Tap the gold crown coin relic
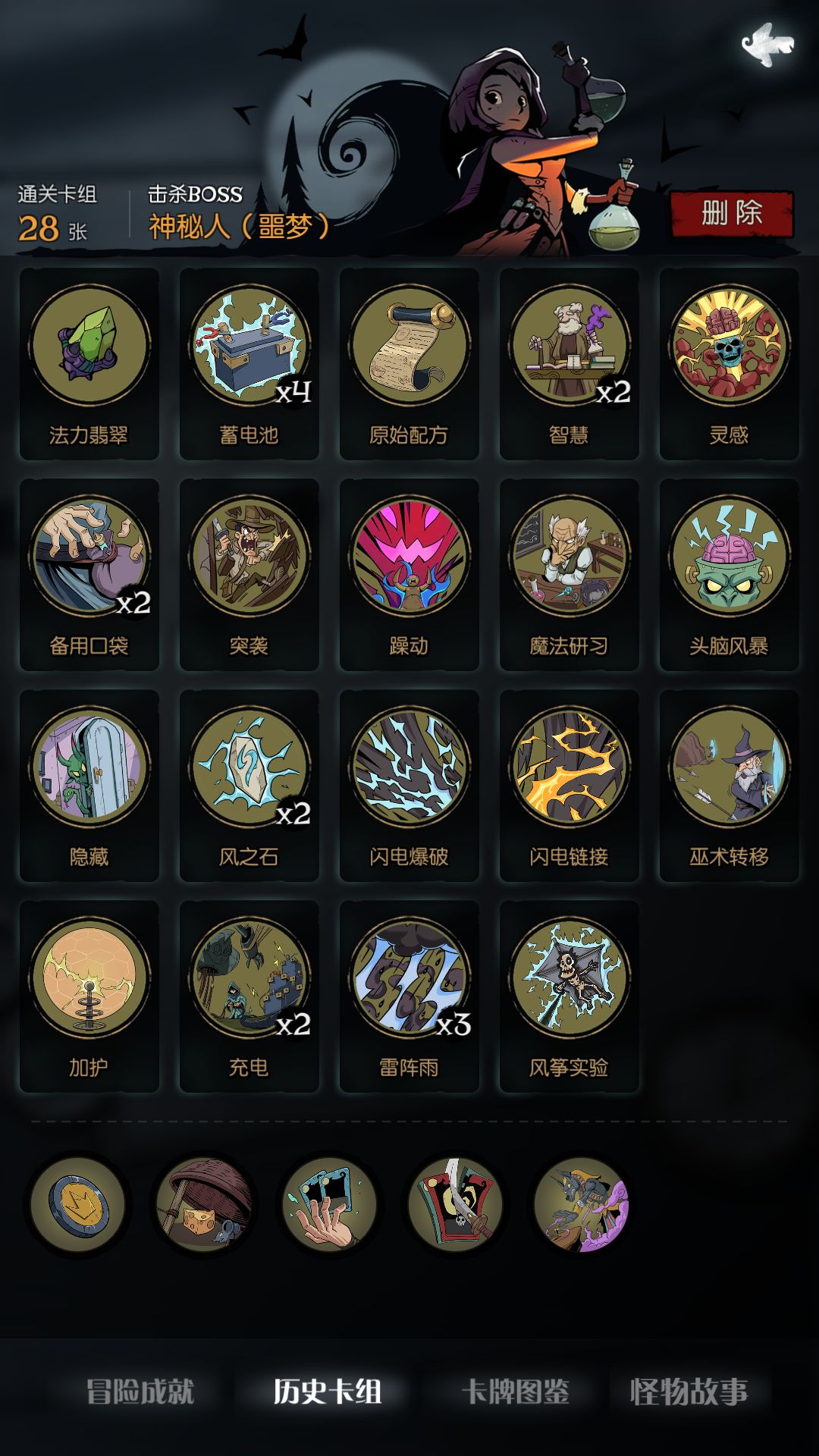Viewport: 819px width, 1456px height. [77, 1204]
